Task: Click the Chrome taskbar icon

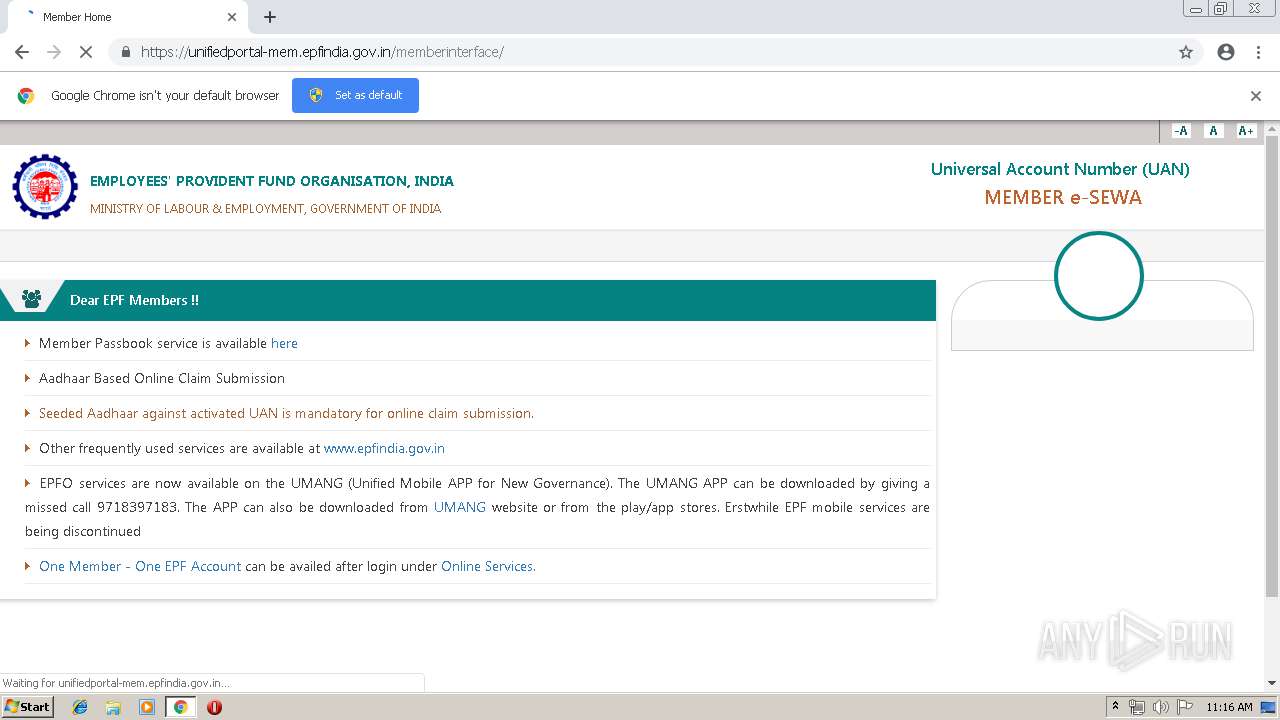Action: tap(180, 707)
